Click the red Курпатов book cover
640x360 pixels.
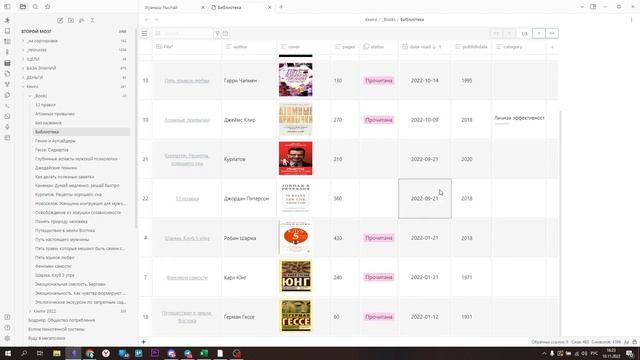(296, 158)
